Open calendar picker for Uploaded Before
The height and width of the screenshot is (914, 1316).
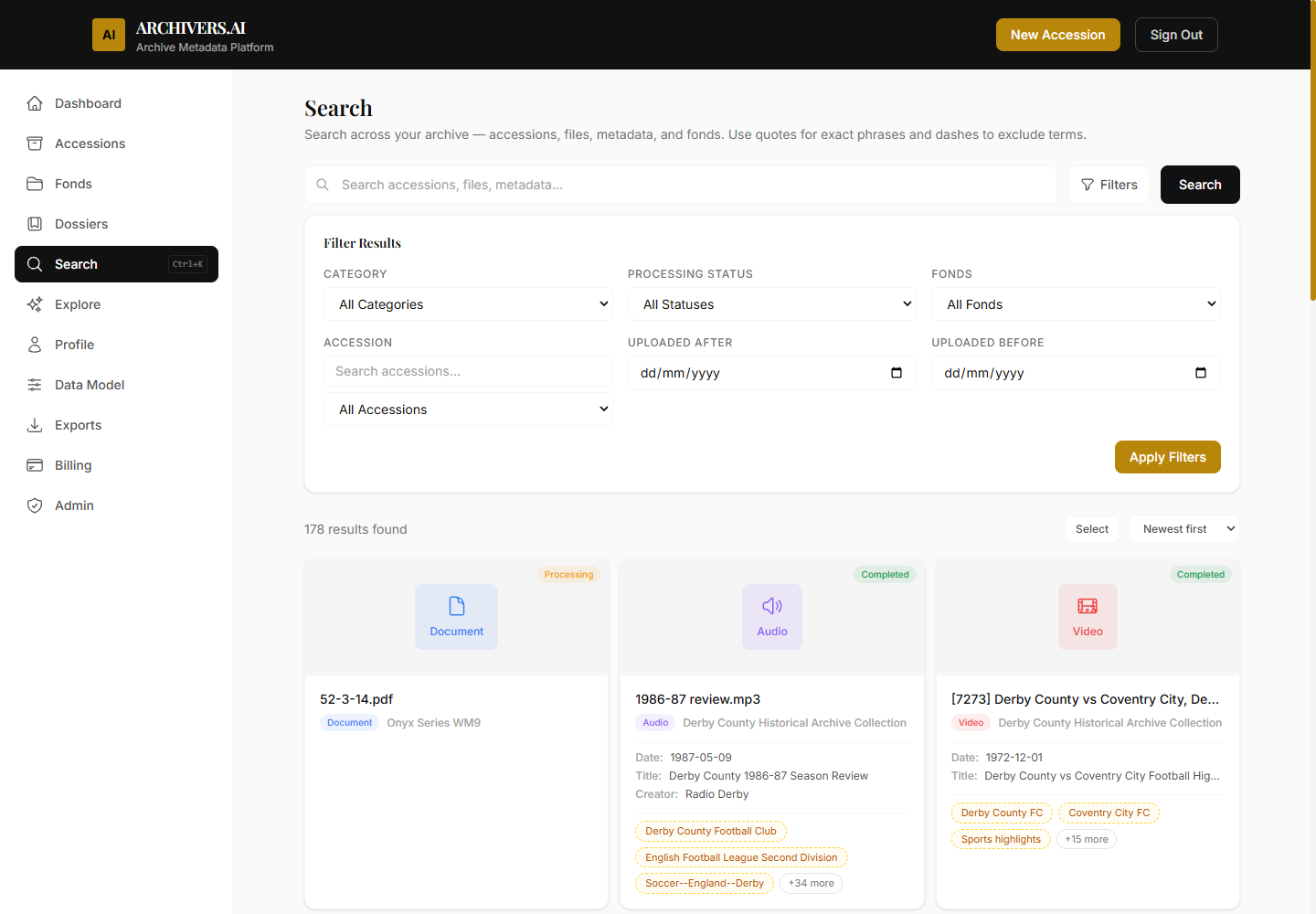pyautogui.click(x=1201, y=373)
